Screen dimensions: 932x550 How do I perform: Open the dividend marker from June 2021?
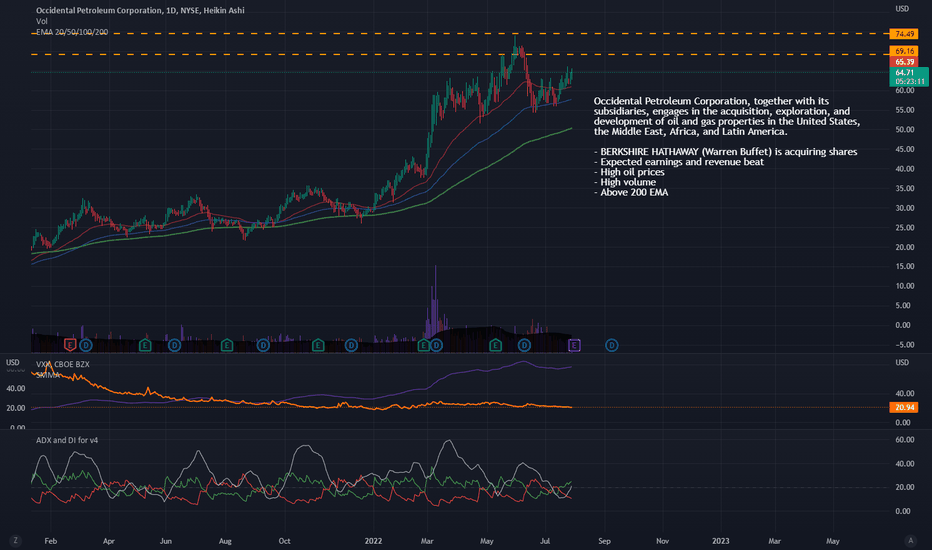coord(174,345)
